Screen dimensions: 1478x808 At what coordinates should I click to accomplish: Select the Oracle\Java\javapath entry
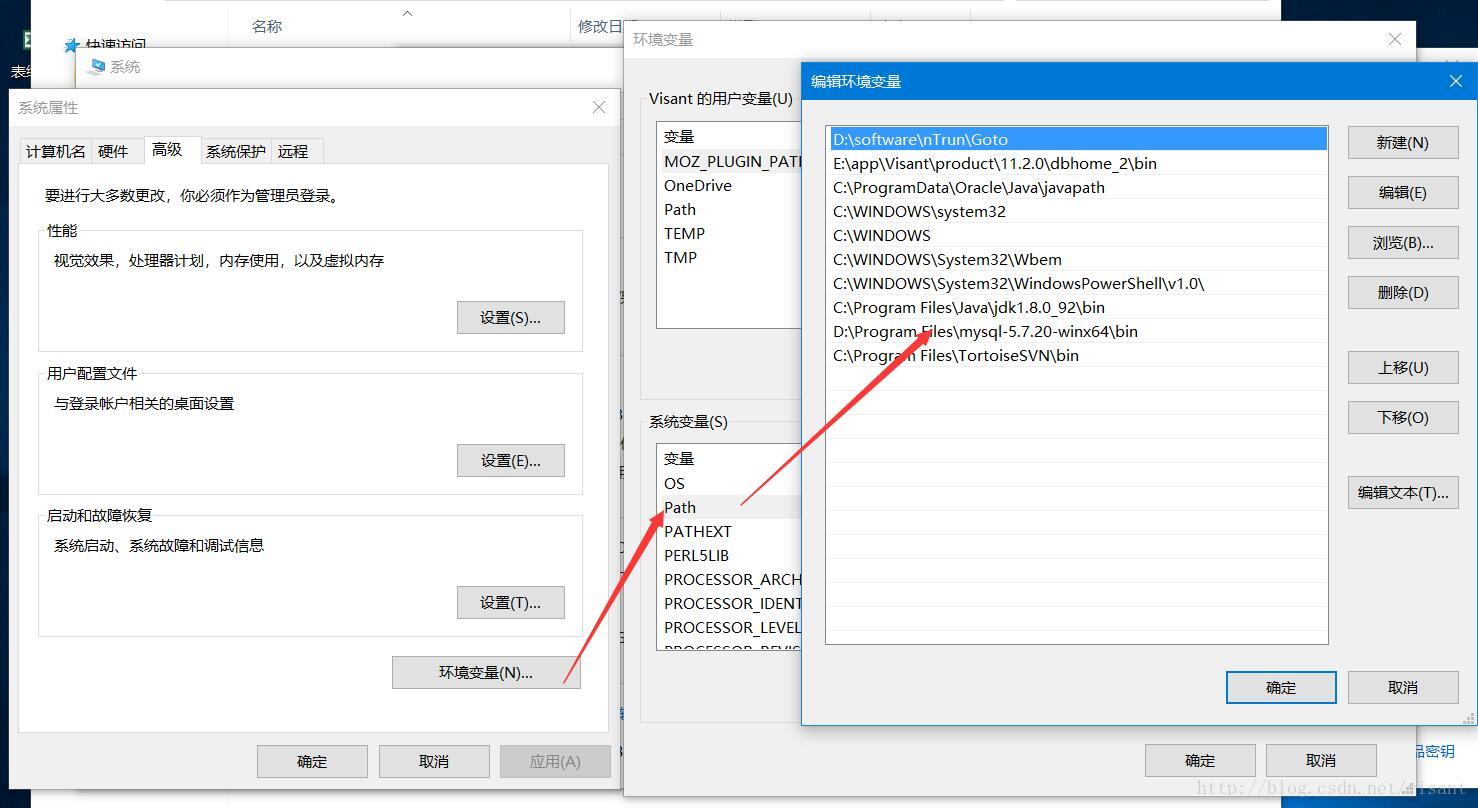tap(1077, 187)
